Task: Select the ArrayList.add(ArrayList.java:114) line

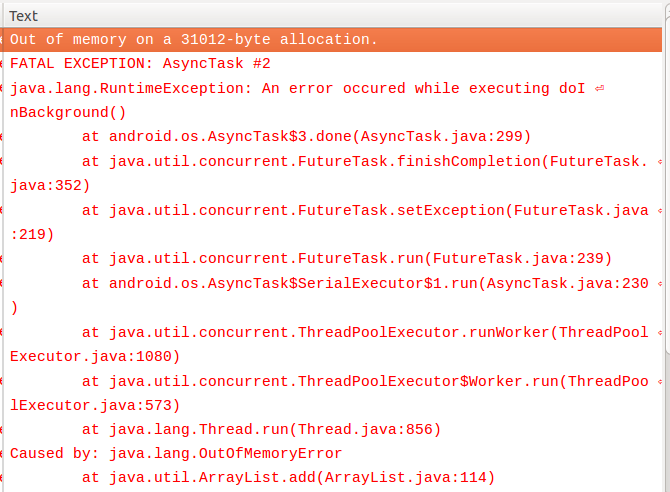Action: (288, 478)
